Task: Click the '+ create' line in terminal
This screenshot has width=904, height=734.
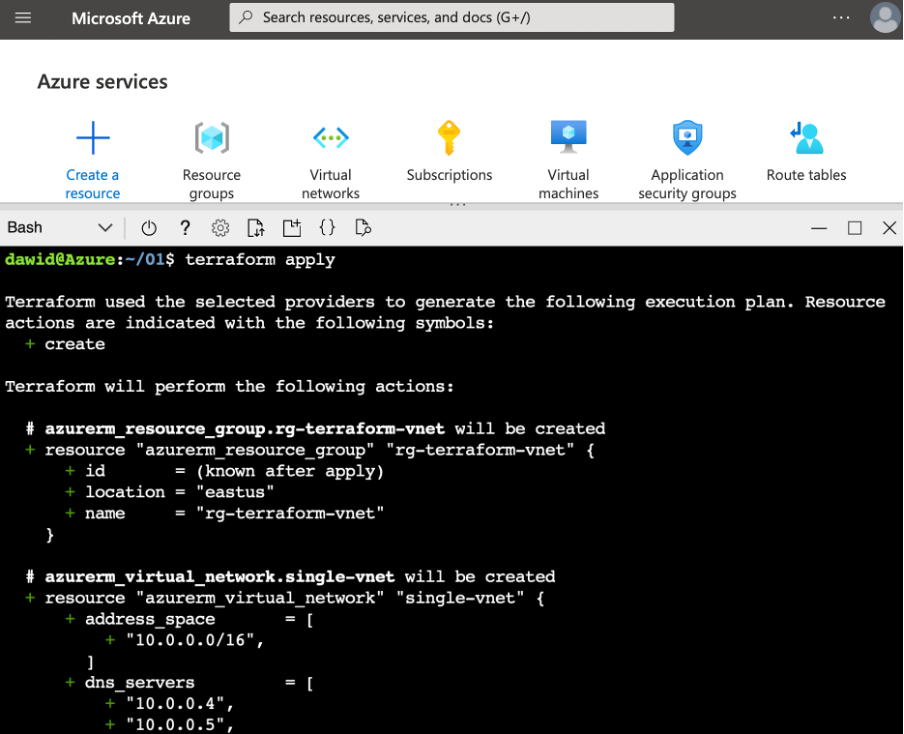Action: pyautogui.click(x=65, y=344)
